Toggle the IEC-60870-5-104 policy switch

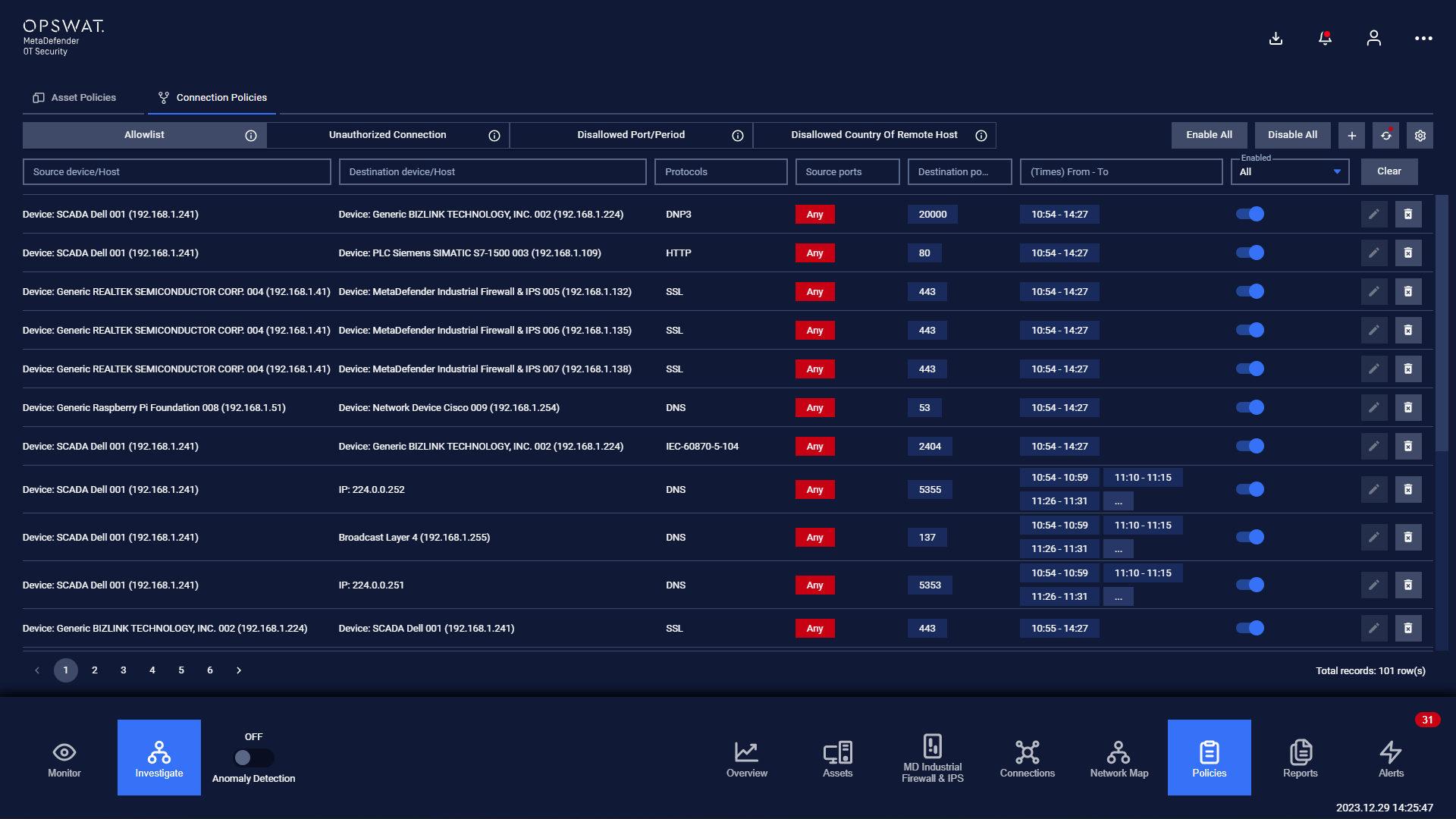1250,447
